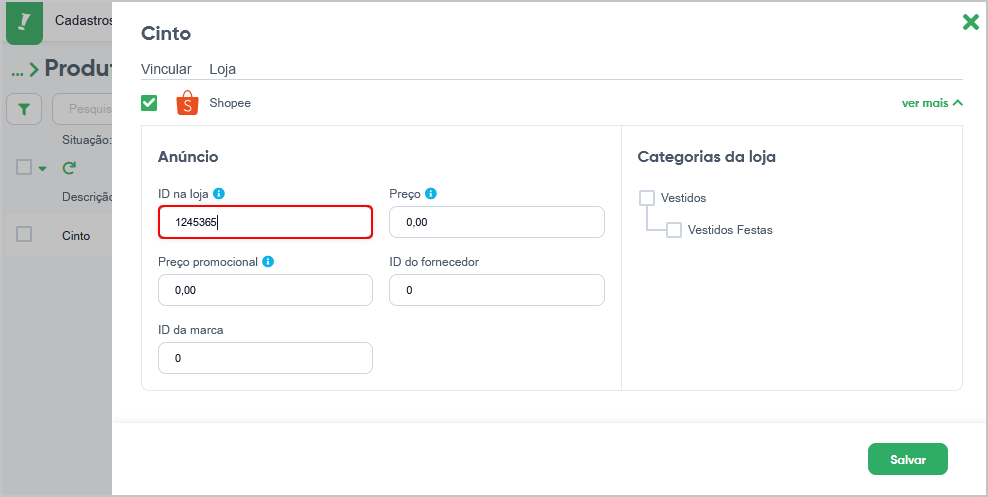This screenshot has height=497, width=988.
Task: Switch to the Loja tab
Action: pyautogui.click(x=222, y=69)
